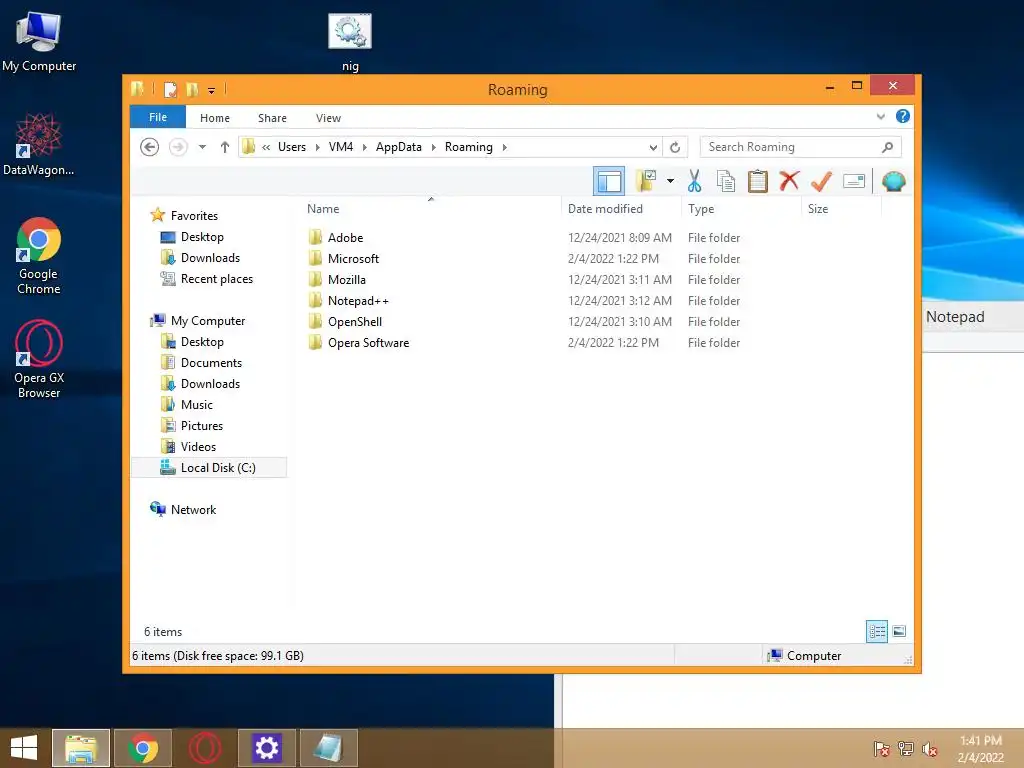This screenshot has width=1024, height=768.
Task: Open the Home ribbon tab
Action: (215, 118)
